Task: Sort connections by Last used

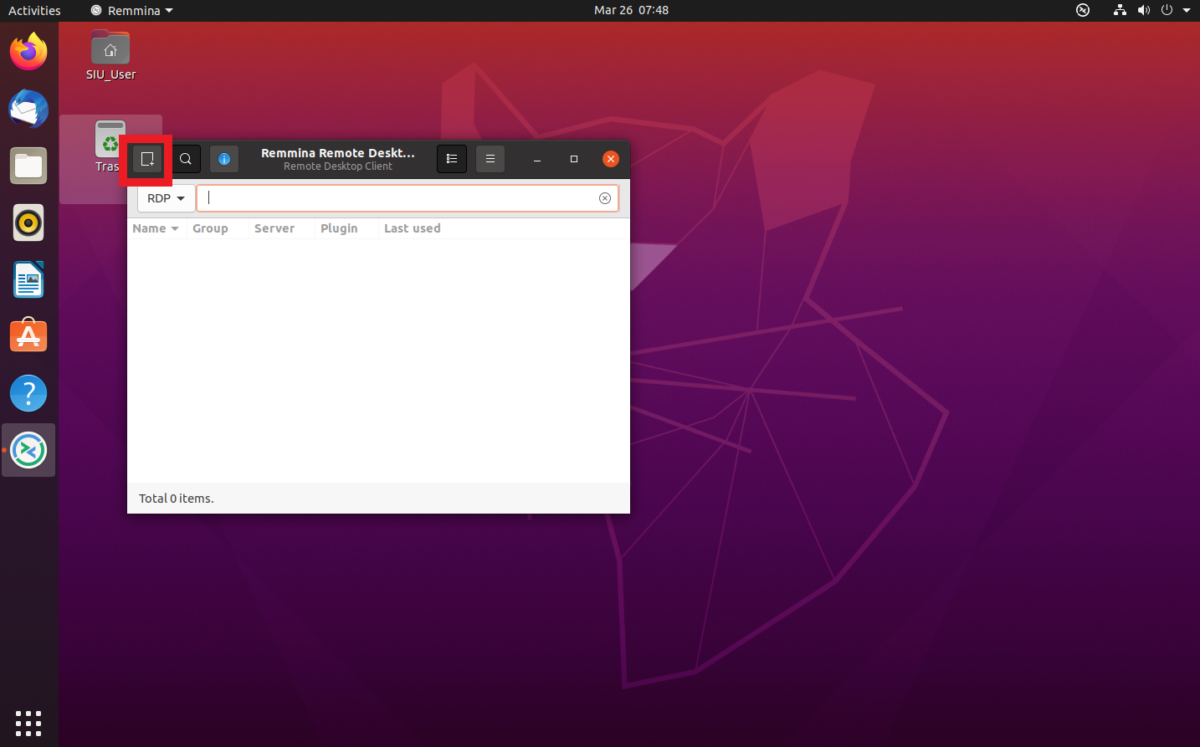Action: pos(411,228)
